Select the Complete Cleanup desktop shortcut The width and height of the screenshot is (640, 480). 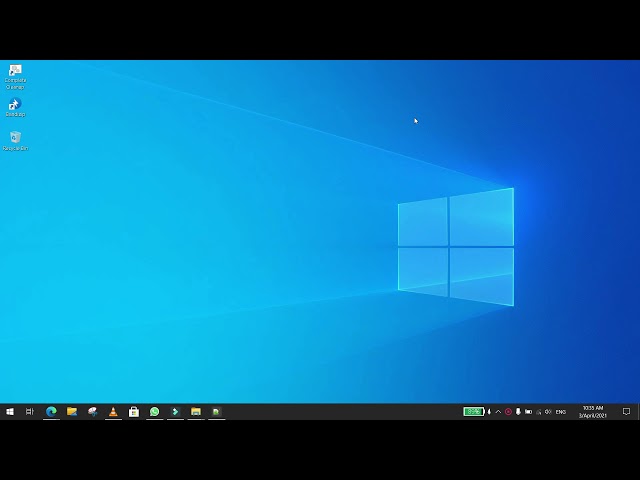point(15,77)
